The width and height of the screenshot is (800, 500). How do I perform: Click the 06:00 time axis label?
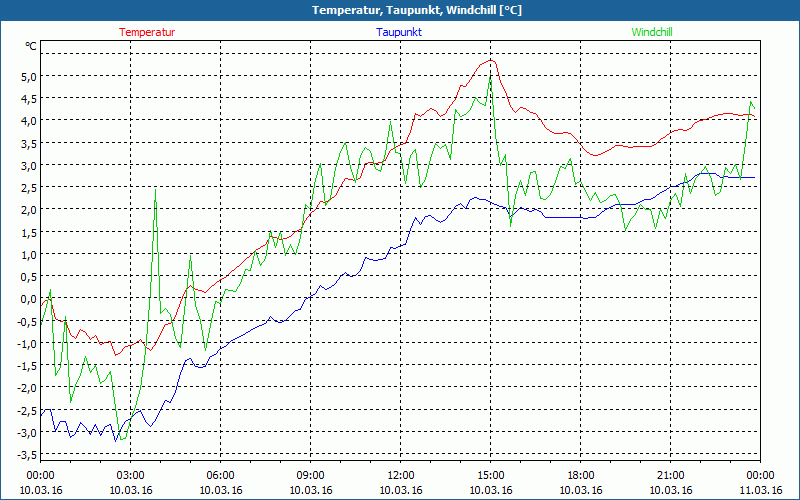click(x=220, y=476)
